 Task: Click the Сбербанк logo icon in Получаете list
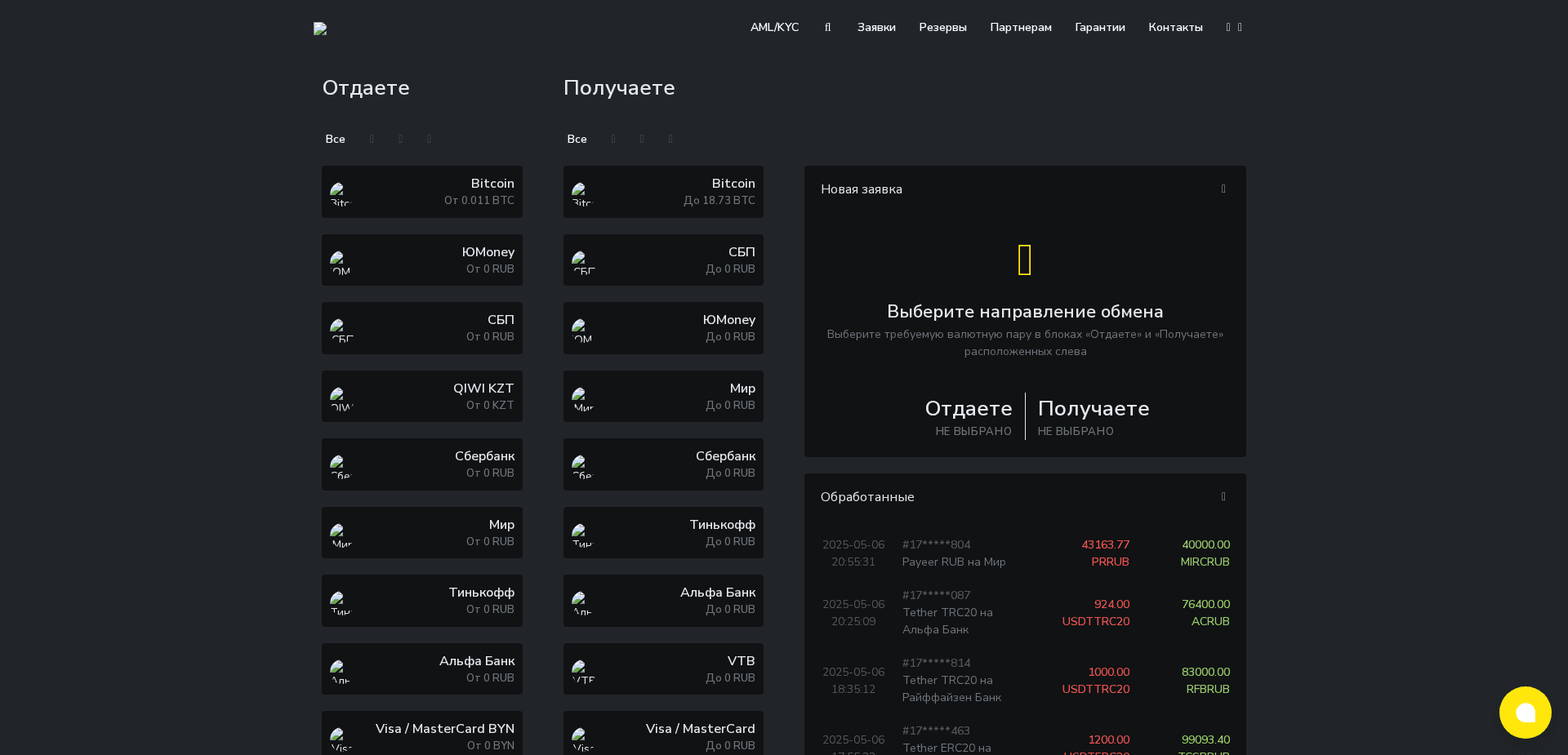tap(582, 464)
